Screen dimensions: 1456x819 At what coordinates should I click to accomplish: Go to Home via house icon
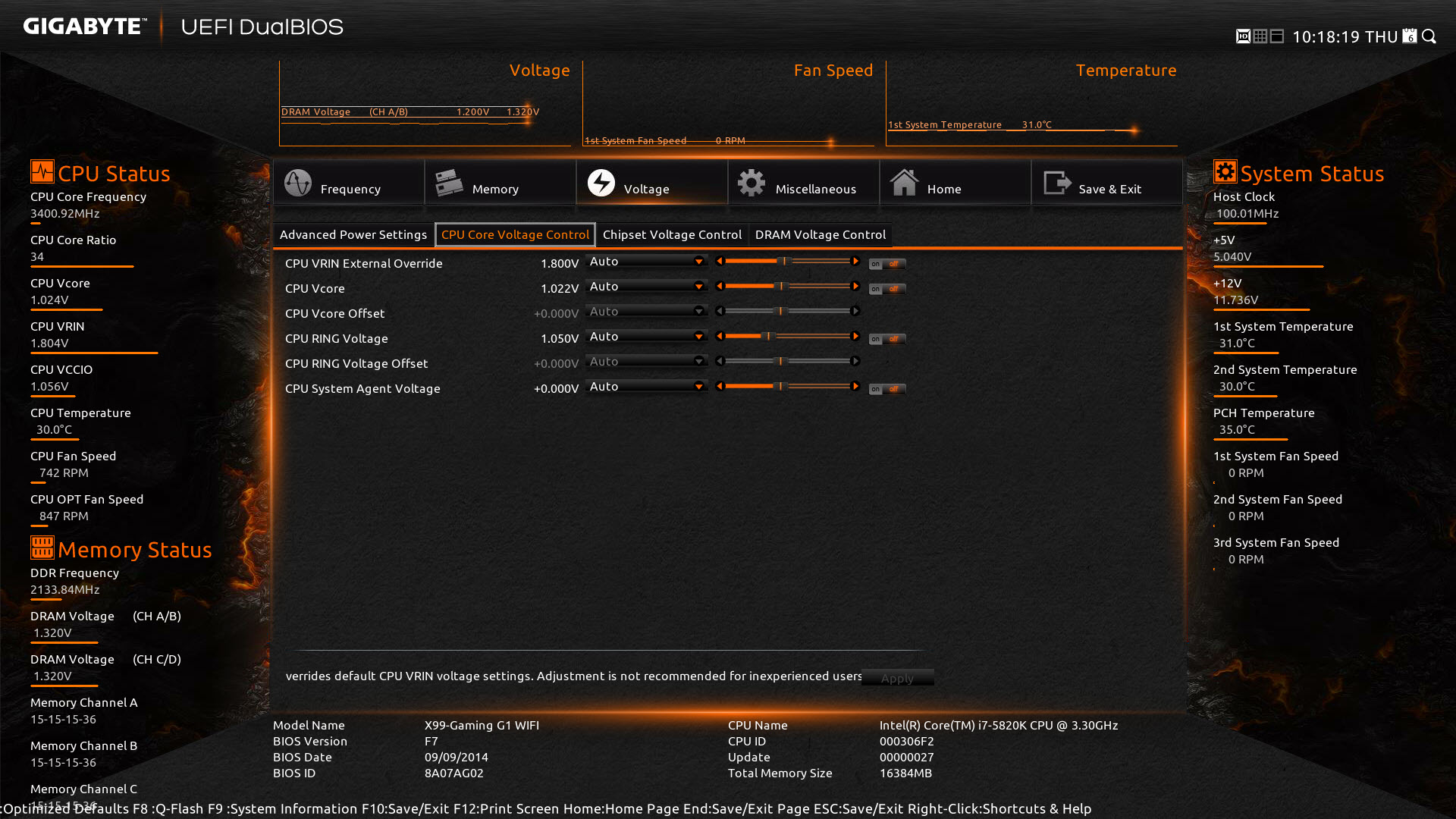tap(904, 183)
